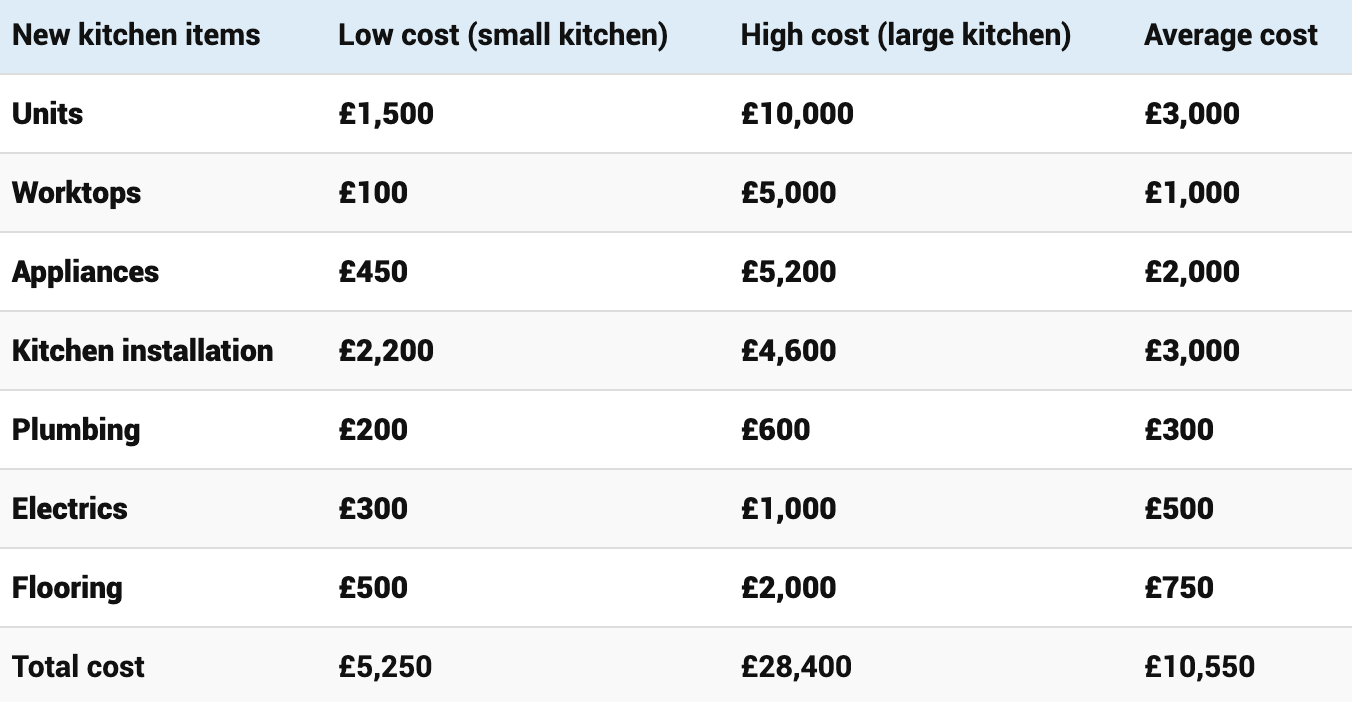Select the 'Appliances' row label
The height and width of the screenshot is (702, 1352).
click(86, 271)
